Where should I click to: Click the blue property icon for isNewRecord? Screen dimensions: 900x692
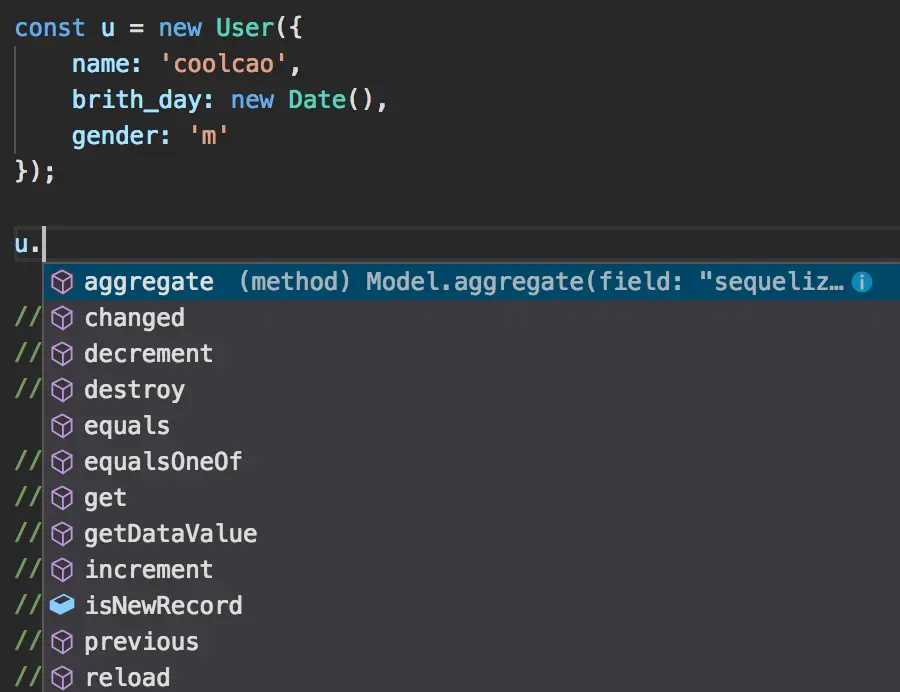tap(62, 606)
